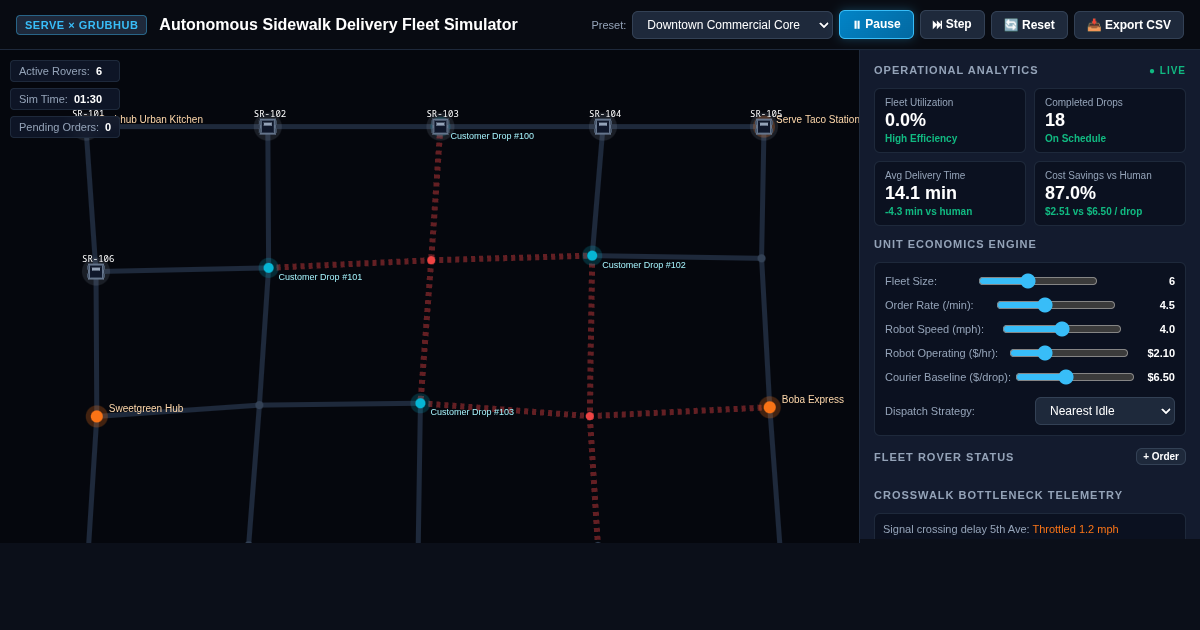Click 'Throttled 1.2 mph' telemetry text
Screen dimensions: 1200x630
coord(1076,529)
